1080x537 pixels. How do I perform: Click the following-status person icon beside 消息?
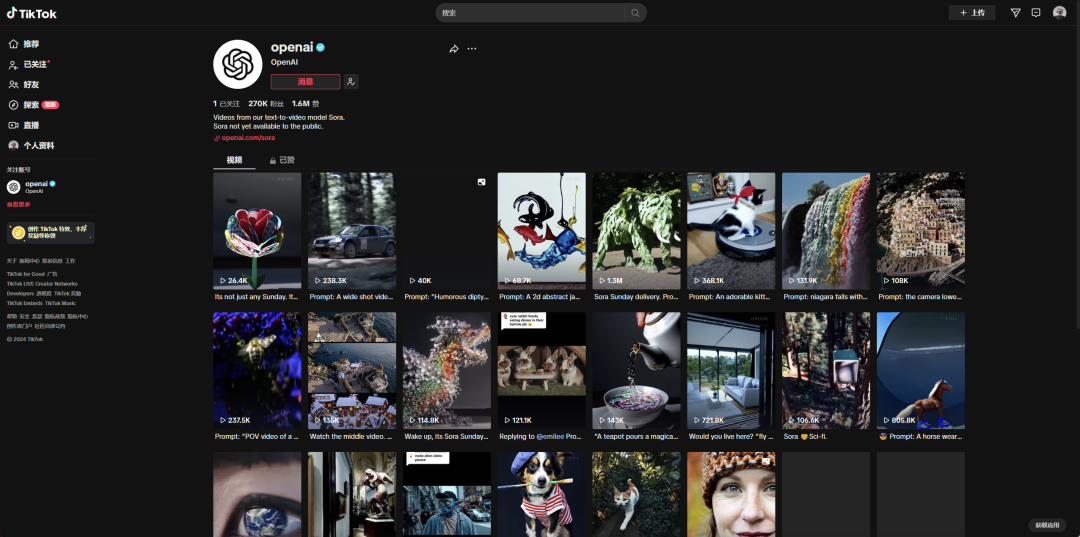point(351,82)
